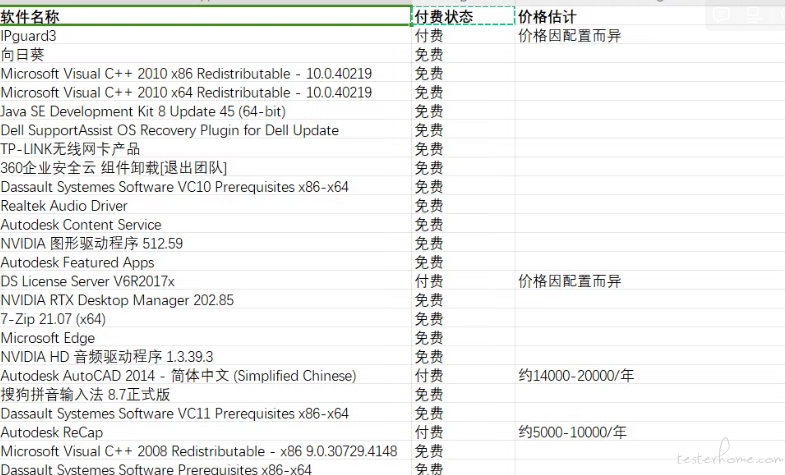Click 免费 in Realtek Audio Driver row

pos(463,205)
